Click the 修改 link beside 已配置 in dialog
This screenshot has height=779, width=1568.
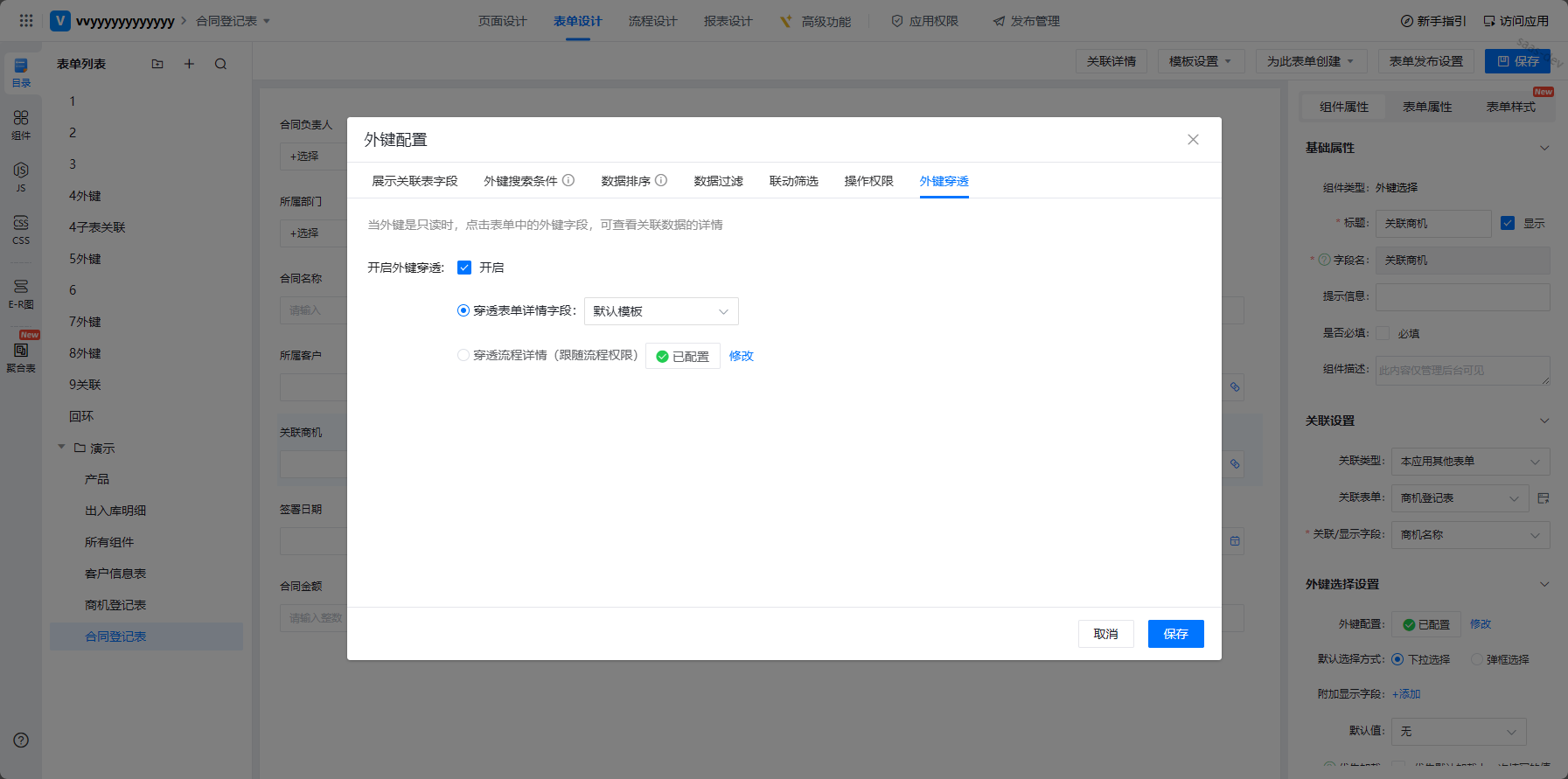(741, 356)
